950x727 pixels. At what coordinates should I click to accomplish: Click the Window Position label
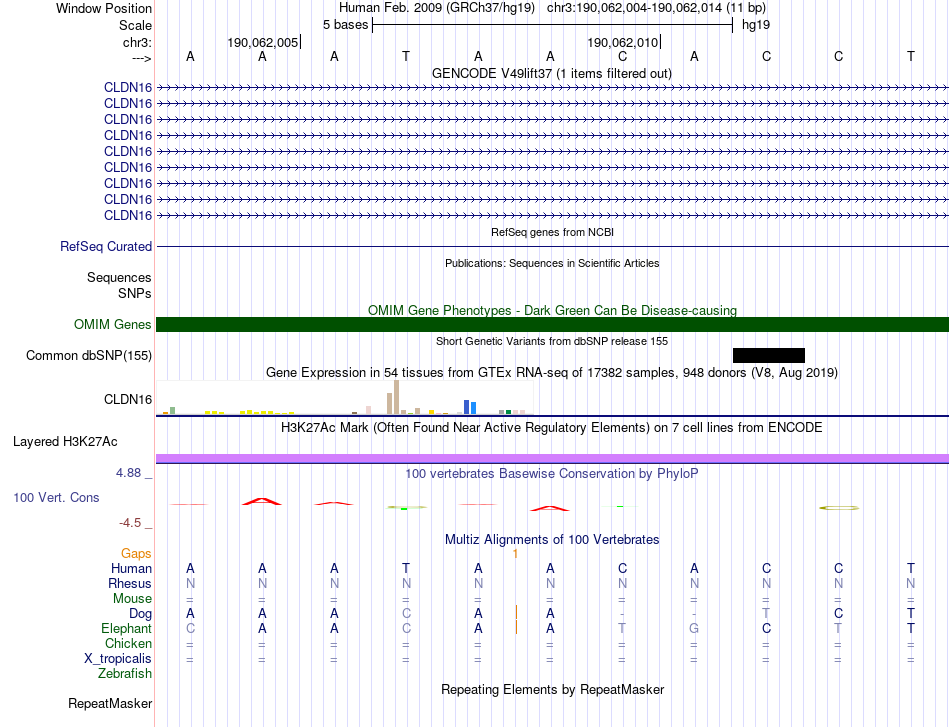tap(104, 8)
